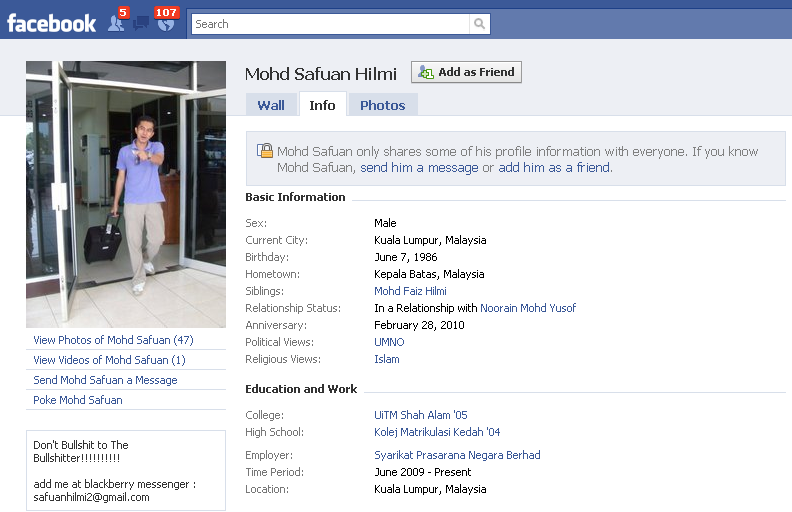This screenshot has width=792, height=512.
Task: Open UiTM Shah Alam '05 link
Action: 421,415
